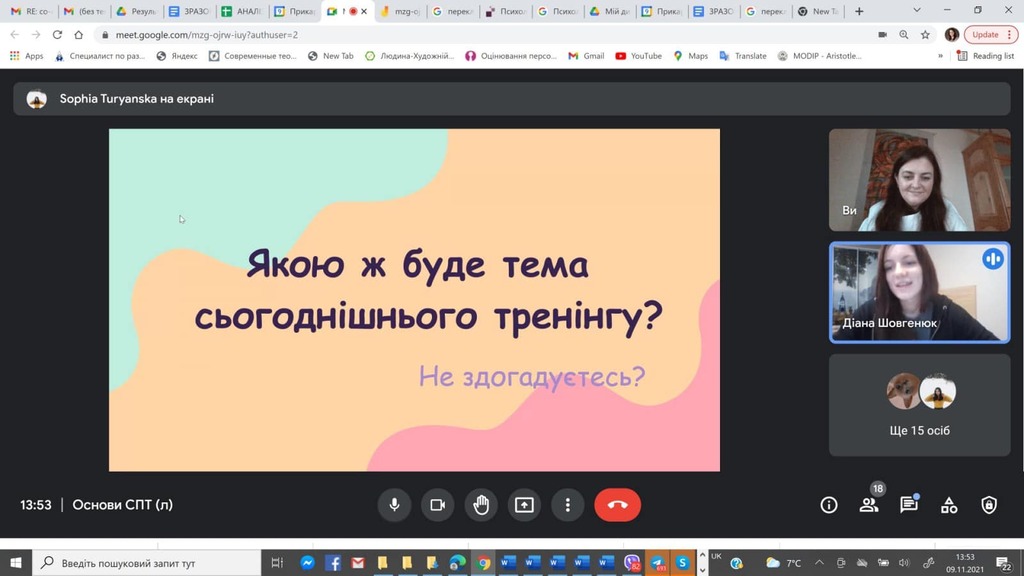Open a new browser tab

tap(859, 11)
